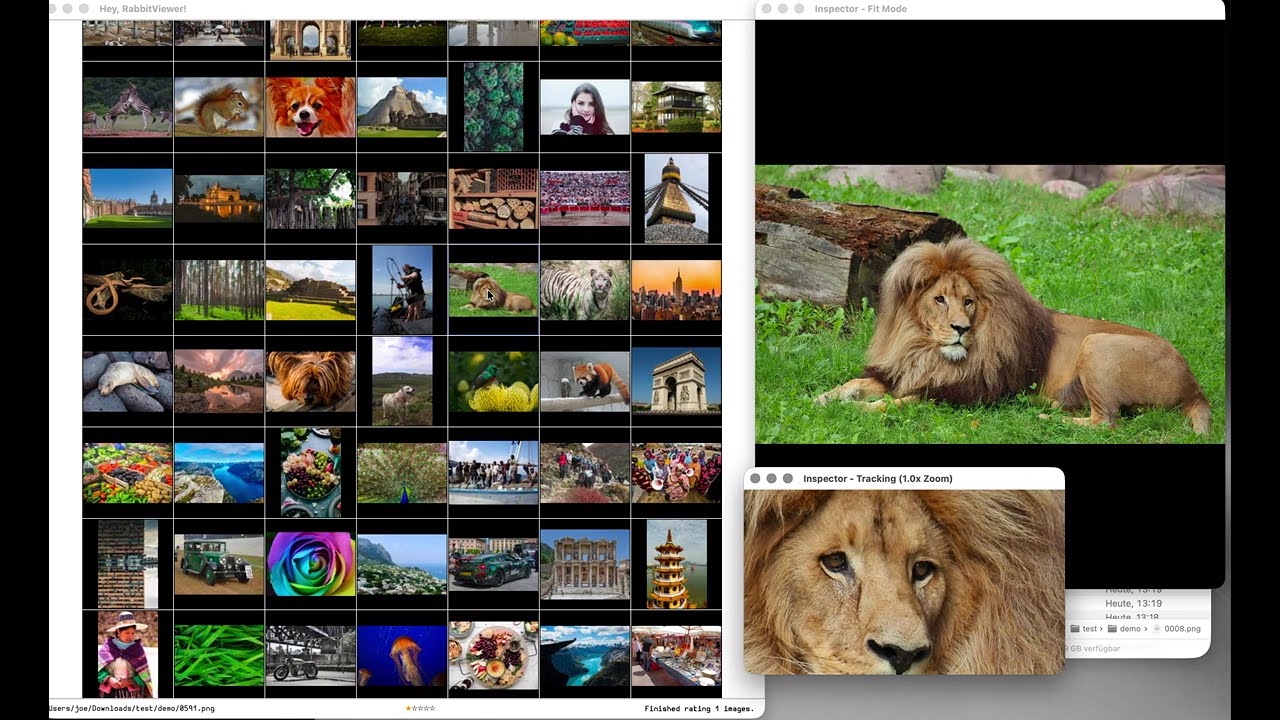Screen dimensions: 1280x720
Task: Select the bird on yellow flower thumbnail
Action: 493,381
